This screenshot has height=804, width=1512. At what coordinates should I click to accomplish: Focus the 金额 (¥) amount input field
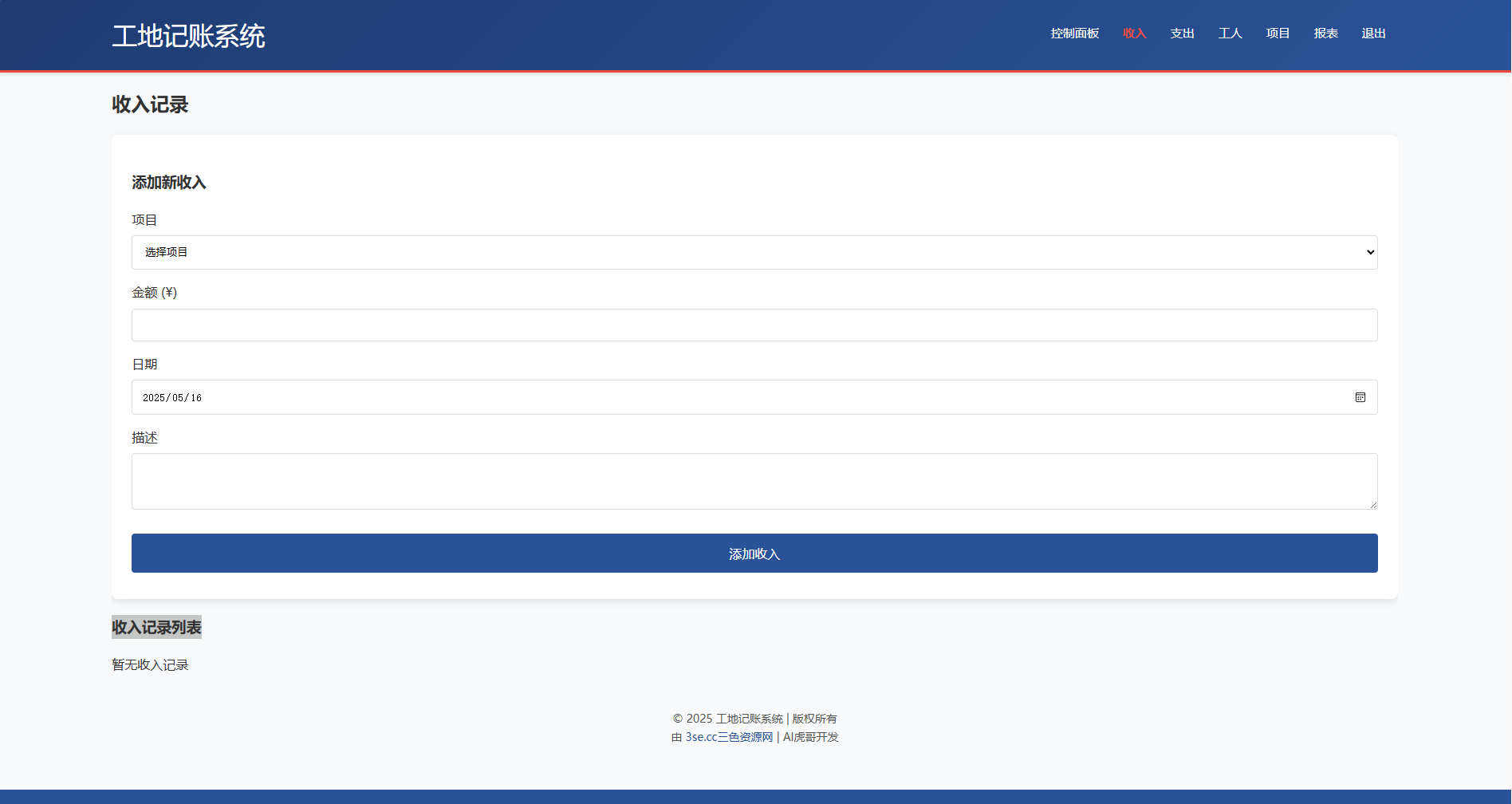(754, 325)
